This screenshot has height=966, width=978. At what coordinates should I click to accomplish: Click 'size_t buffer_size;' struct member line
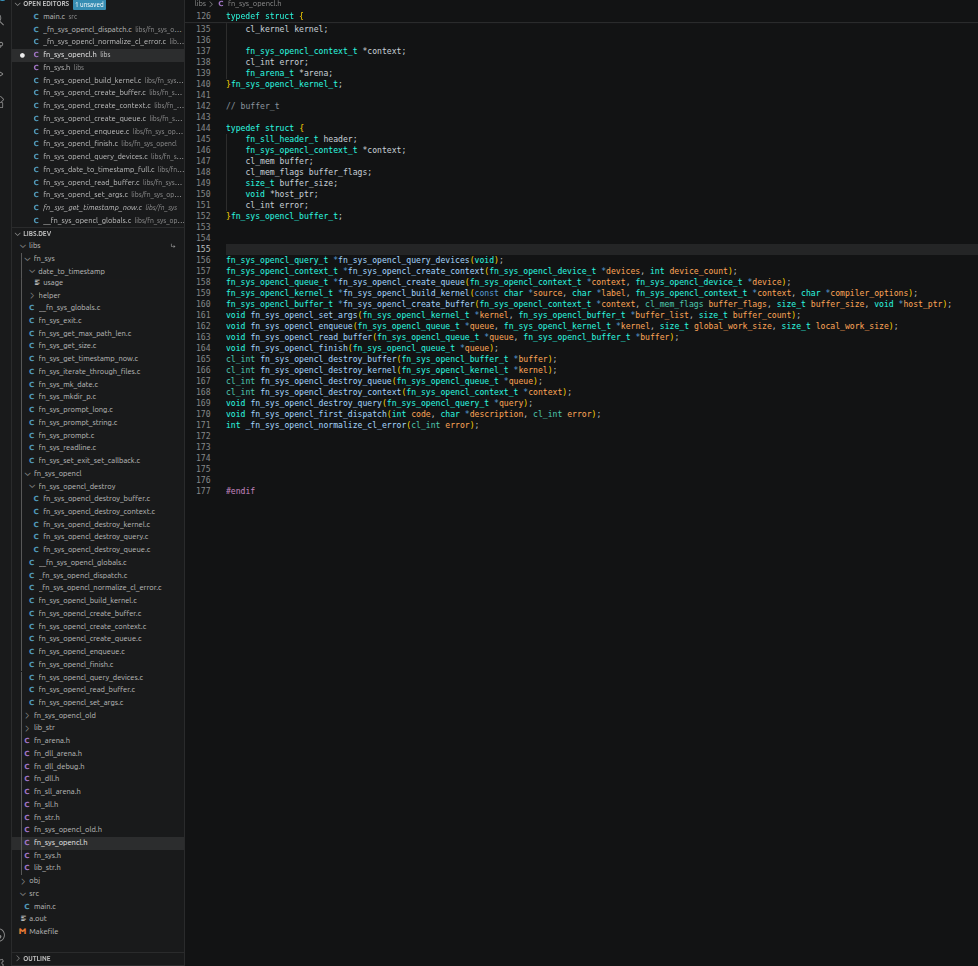291,183
